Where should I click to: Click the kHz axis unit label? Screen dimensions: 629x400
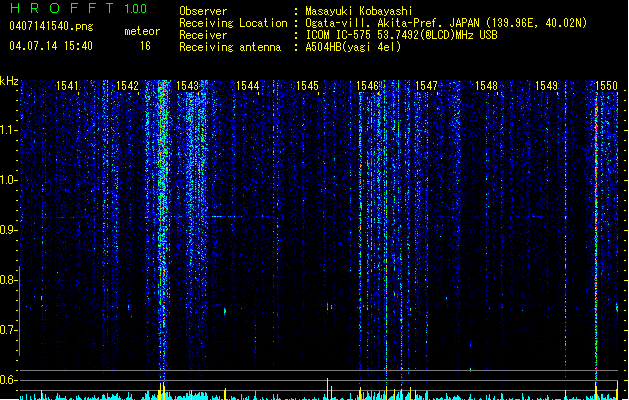click(9, 81)
